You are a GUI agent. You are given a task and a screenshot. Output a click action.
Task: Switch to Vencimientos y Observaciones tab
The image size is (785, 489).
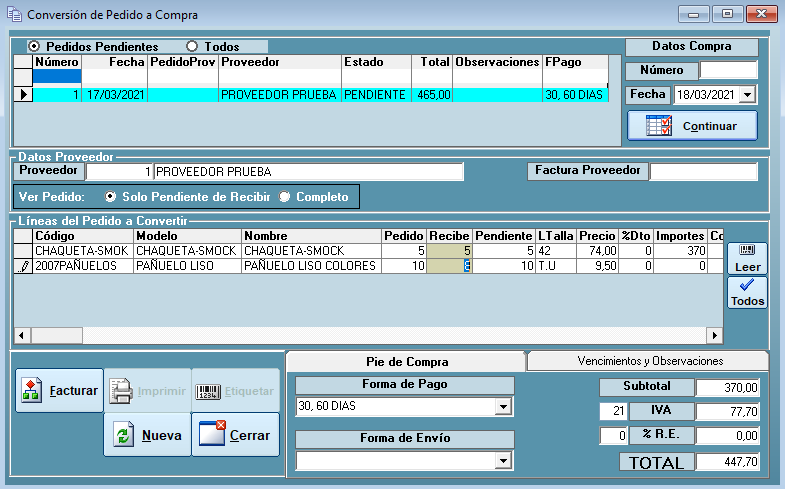[x=649, y=361]
